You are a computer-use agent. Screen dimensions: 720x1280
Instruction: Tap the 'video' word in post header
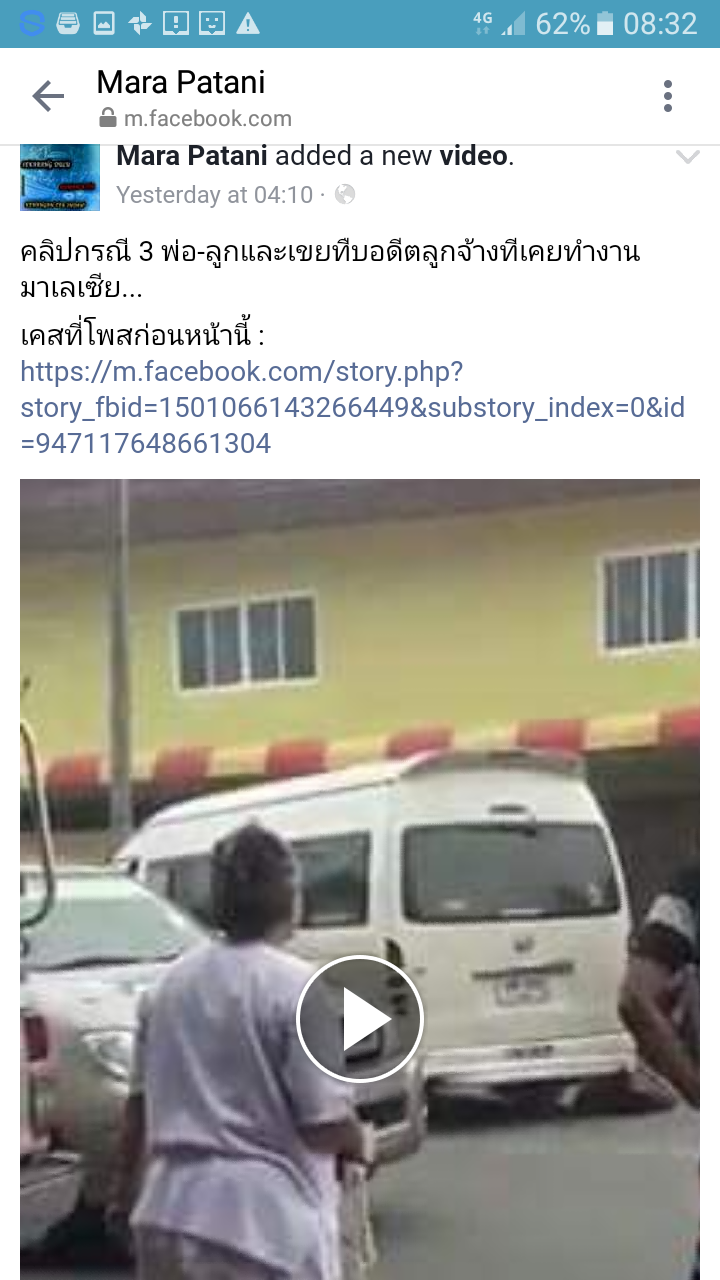pos(473,156)
